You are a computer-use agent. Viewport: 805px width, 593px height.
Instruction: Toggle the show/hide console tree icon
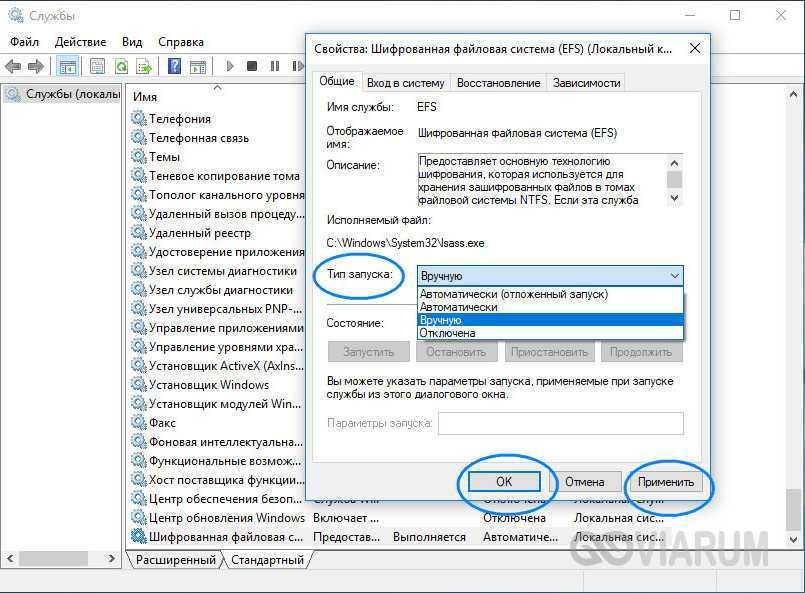[67, 66]
